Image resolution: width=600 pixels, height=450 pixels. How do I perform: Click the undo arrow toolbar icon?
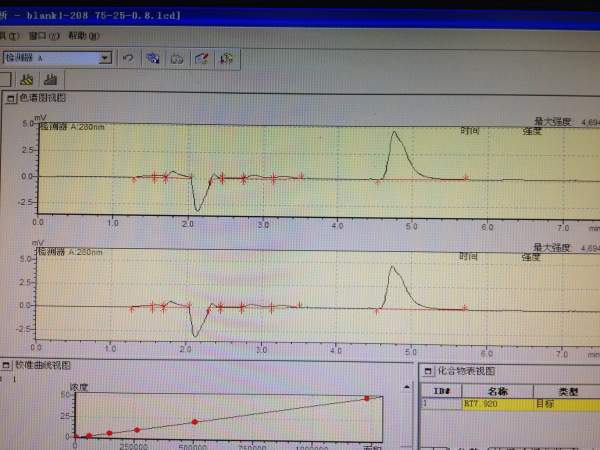(x=128, y=58)
